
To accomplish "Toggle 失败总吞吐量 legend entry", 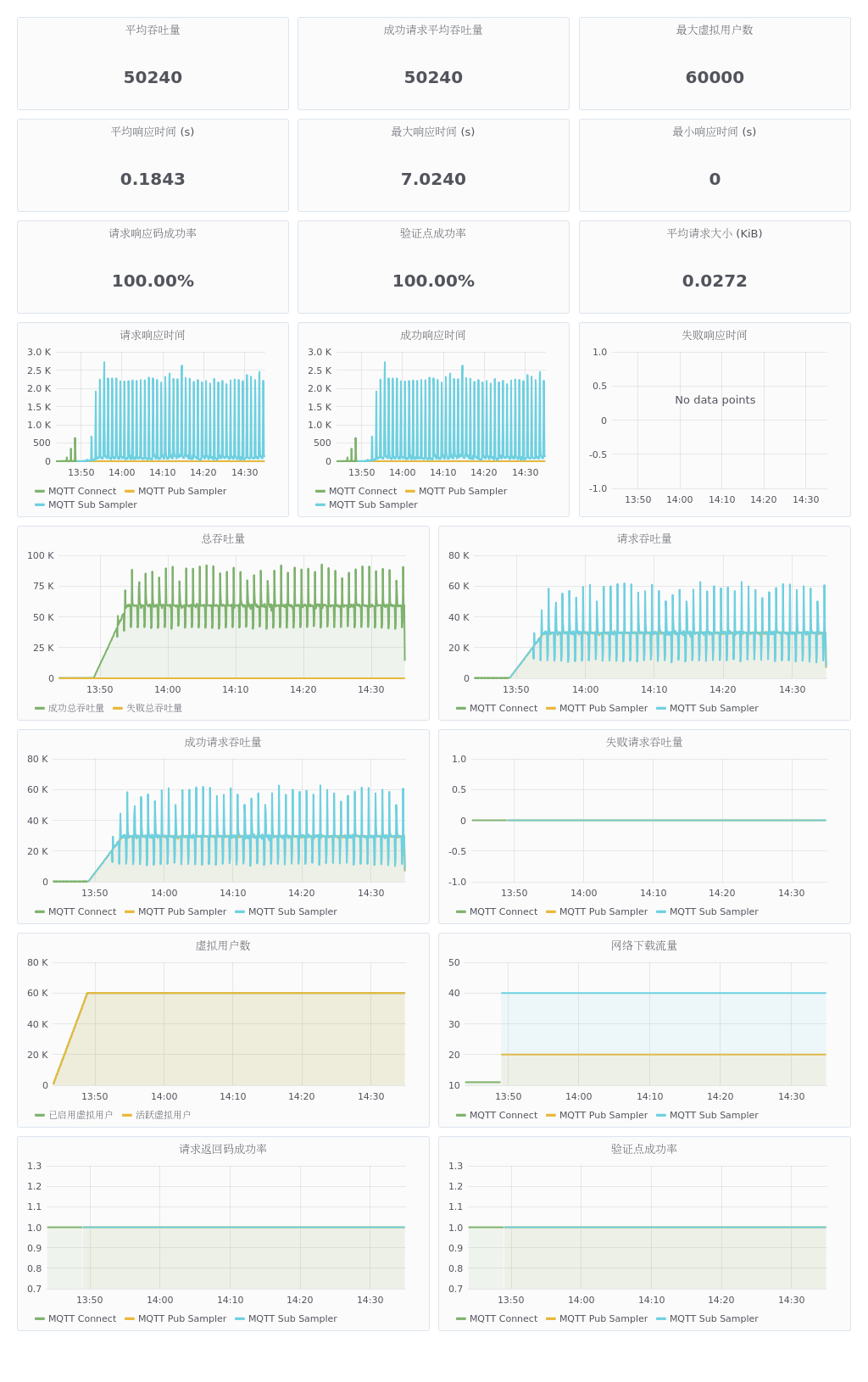I will pyautogui.click(x=154, y=708).
